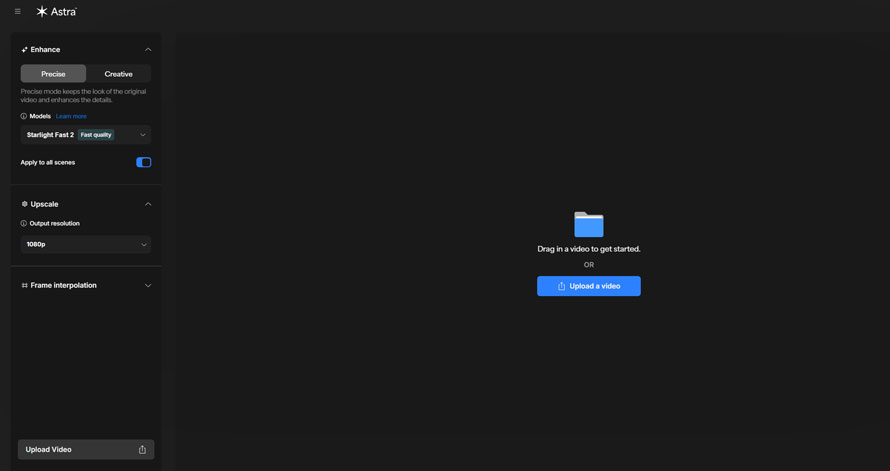Select the Precise mode tab

(53, 74)
